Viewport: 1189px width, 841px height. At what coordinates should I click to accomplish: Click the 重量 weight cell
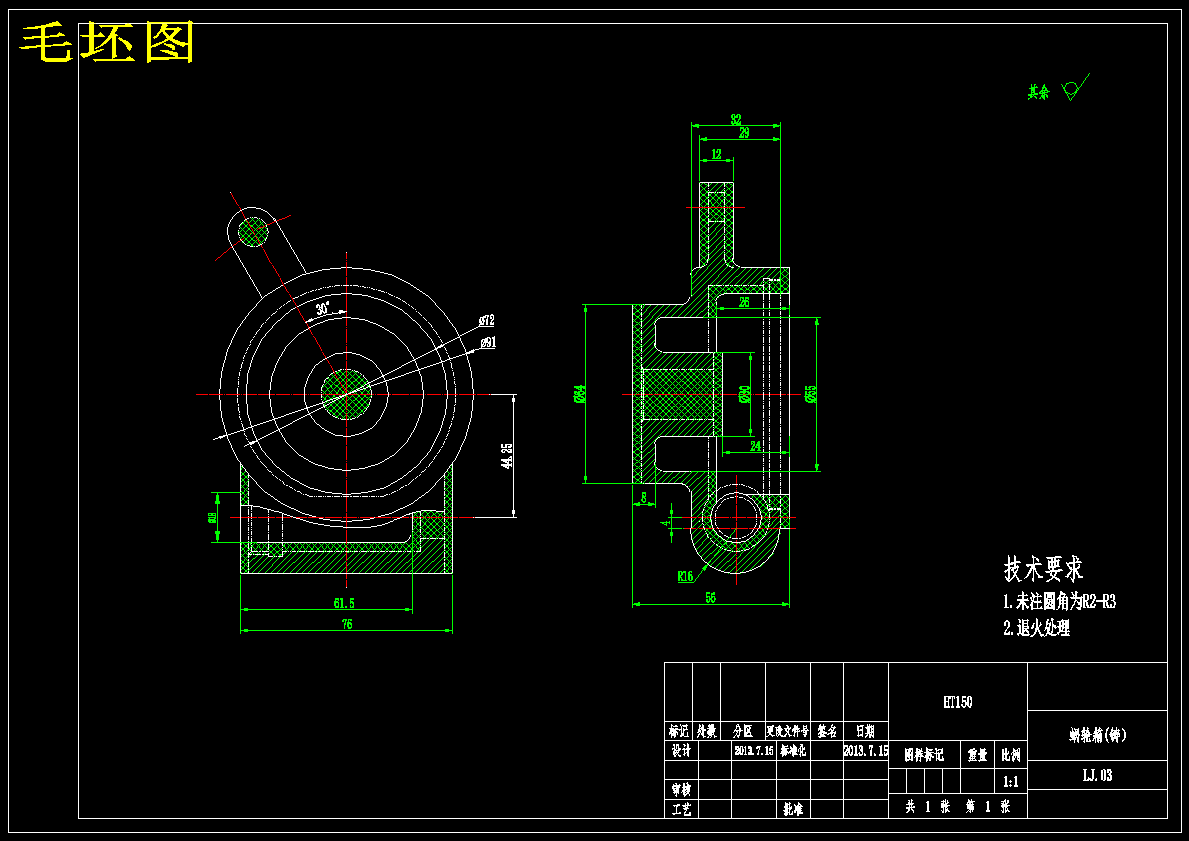point(977,755)
